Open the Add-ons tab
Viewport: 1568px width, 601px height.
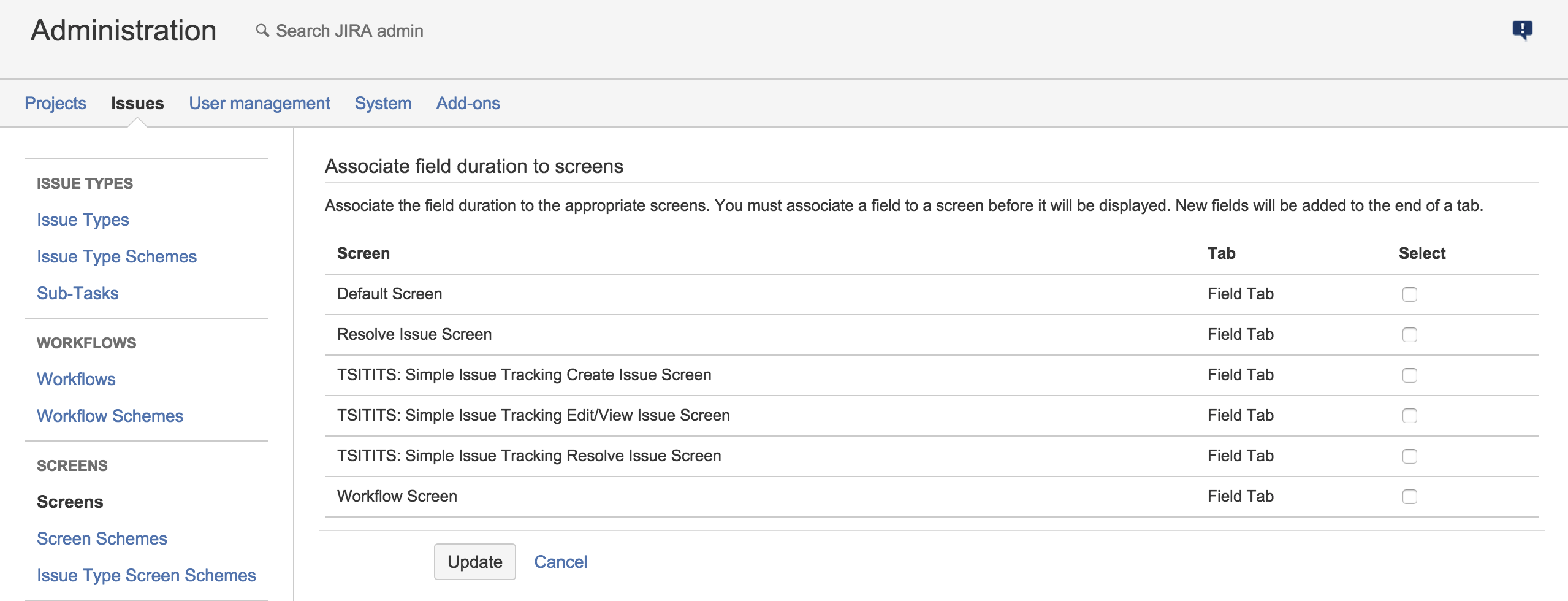pyautogui.click(x=468, y=103)
